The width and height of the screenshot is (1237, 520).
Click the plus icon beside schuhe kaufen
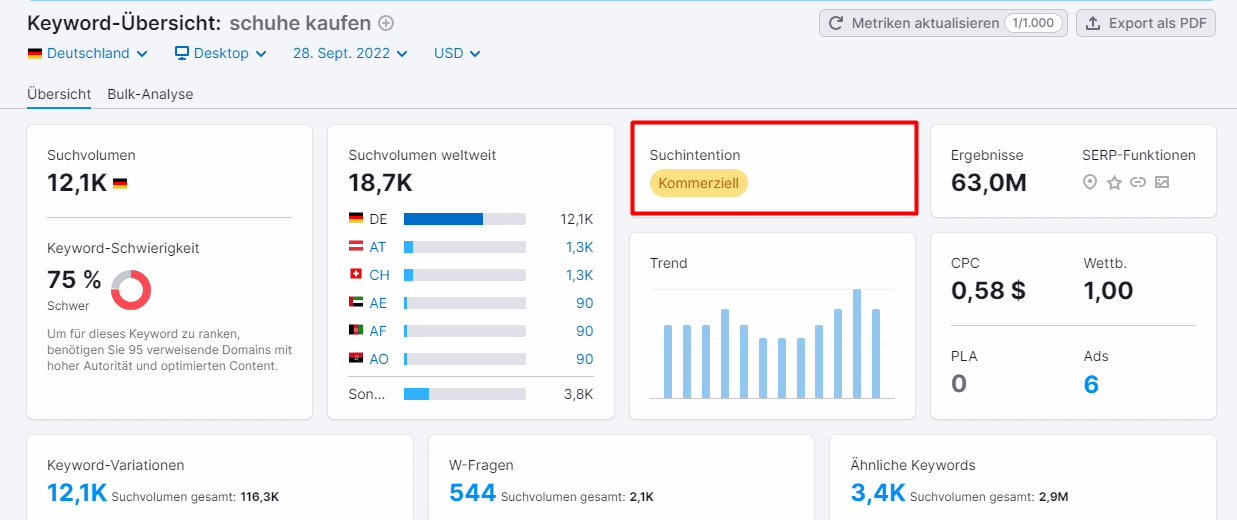(386, 23)
